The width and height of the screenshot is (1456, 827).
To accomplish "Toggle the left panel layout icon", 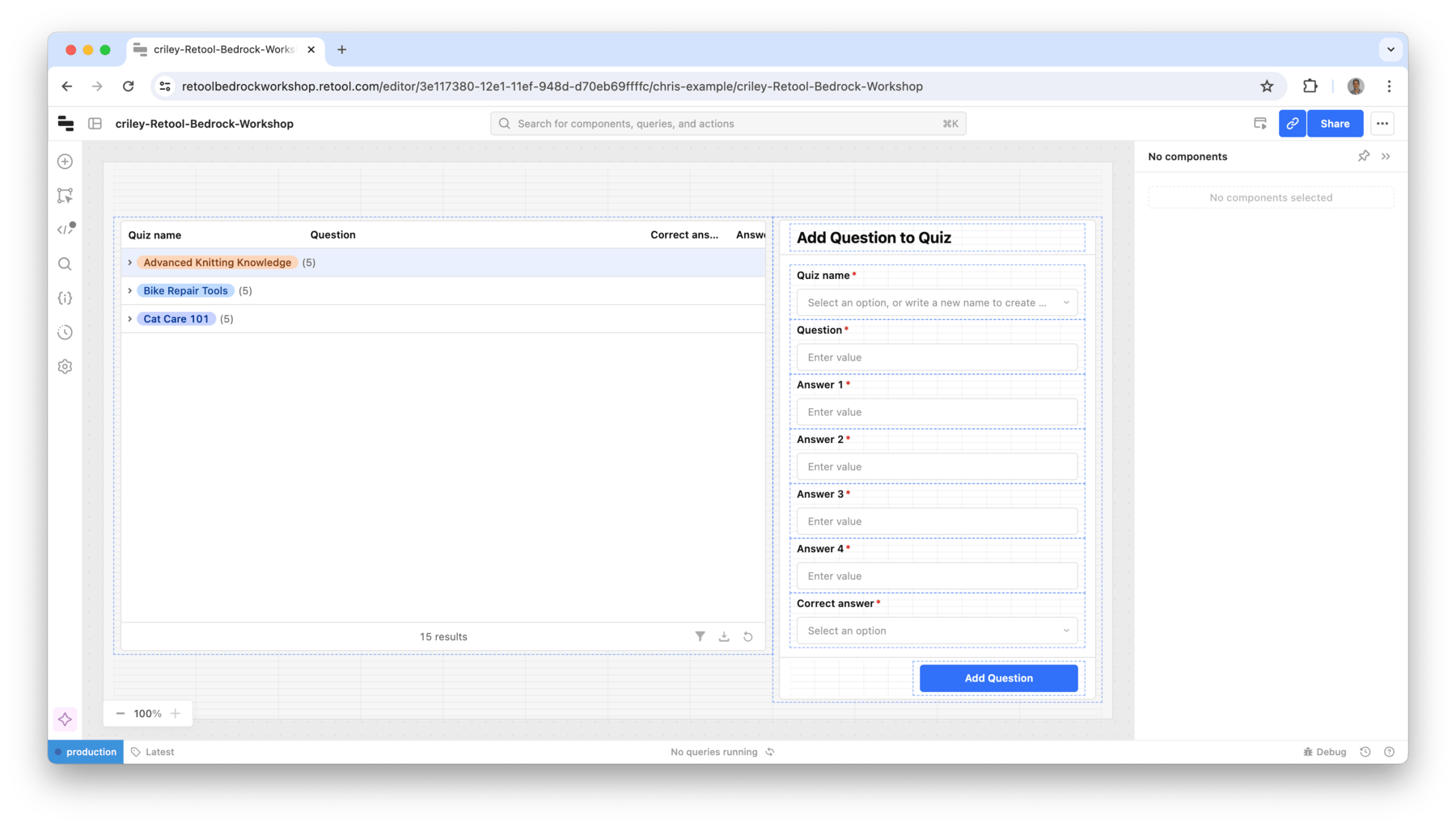I will pos(95,124).
